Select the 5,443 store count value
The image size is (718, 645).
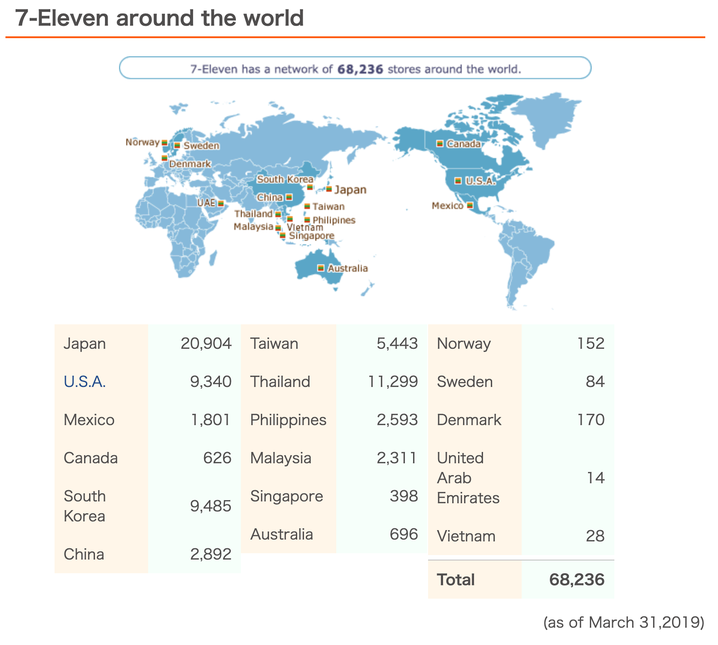(x=397, y=343)
